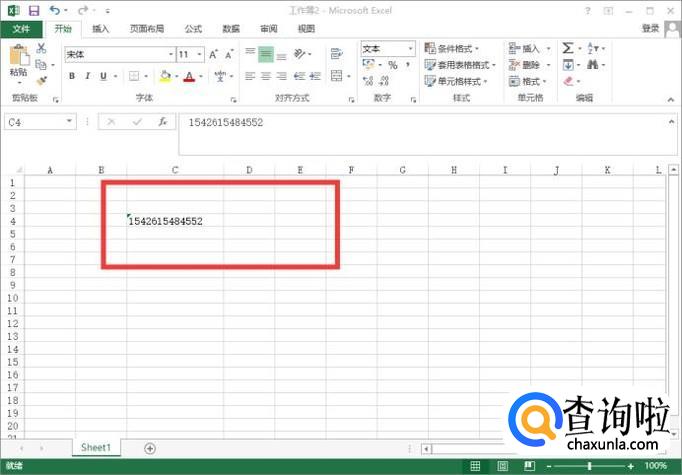
Task: Click the text orientation icon
Action: [300, 54]
